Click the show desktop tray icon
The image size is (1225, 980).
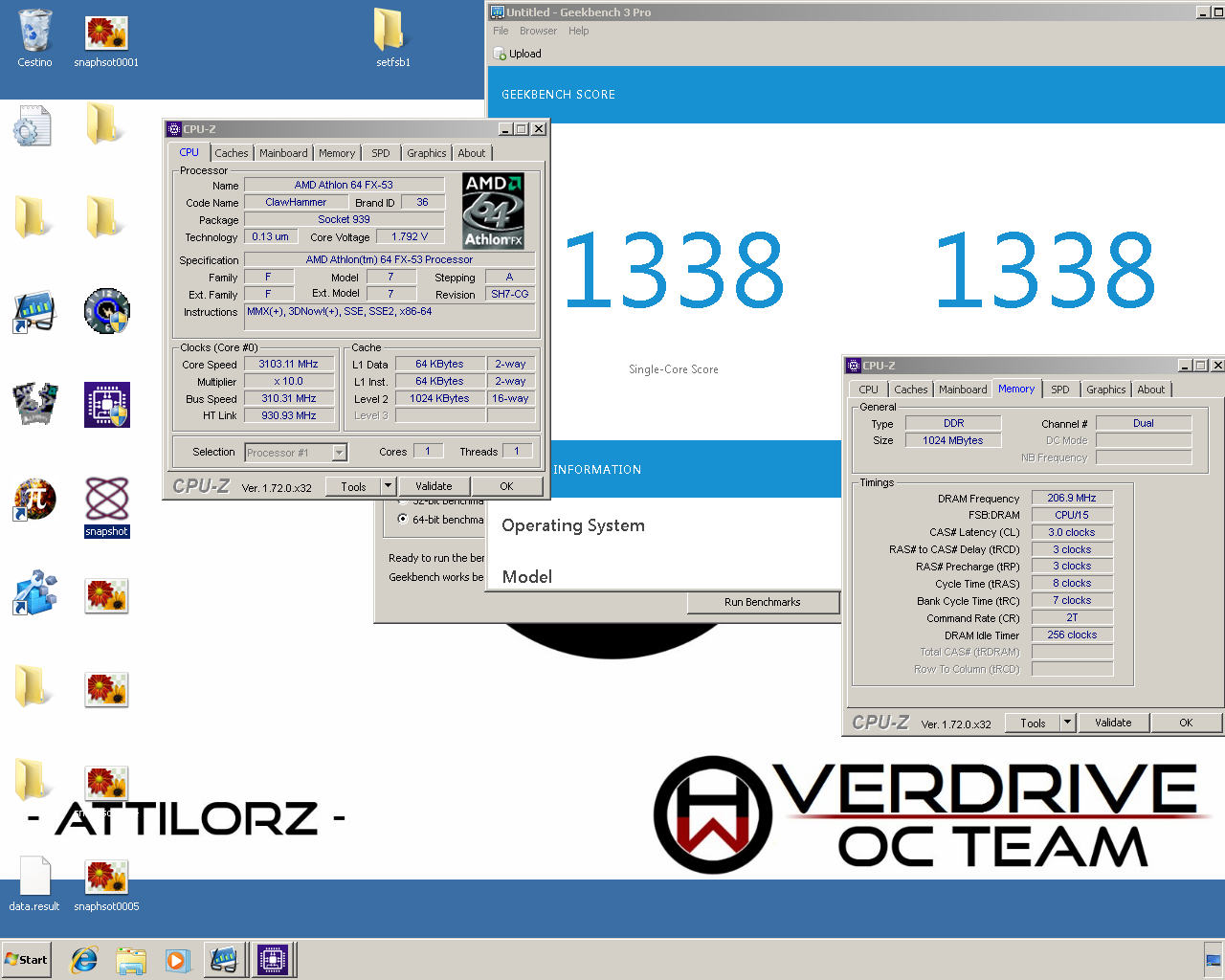1214,960
